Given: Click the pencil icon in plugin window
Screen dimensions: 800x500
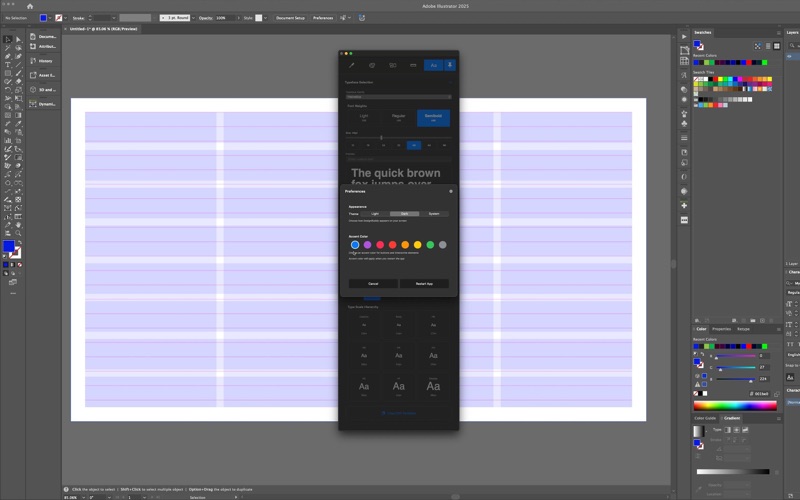Looking at the screenshot, I should pos(352,65).
